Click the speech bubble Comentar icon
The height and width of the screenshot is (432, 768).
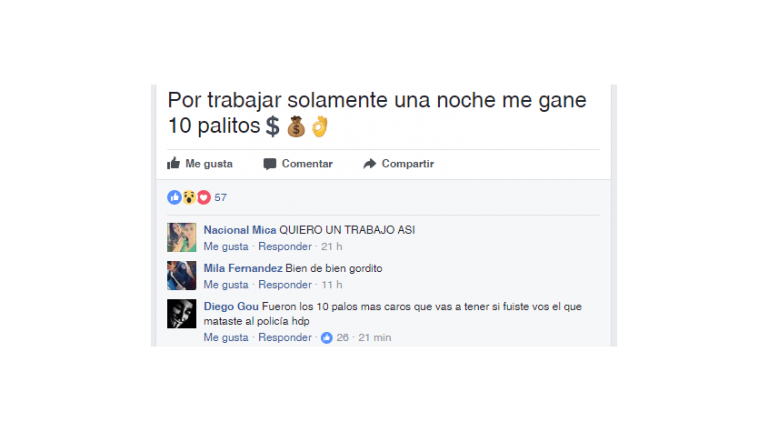269,164
